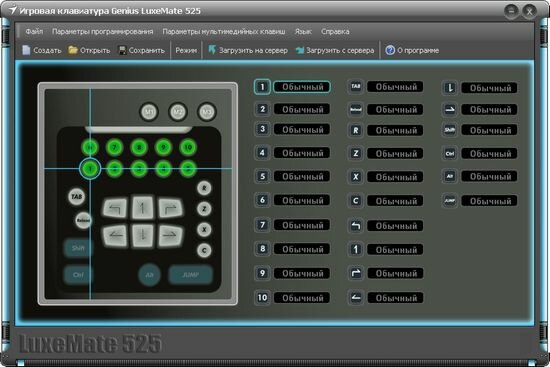Select green key 10 on keypad
This screenshot has width=550, height=367.
pos(188,147)
